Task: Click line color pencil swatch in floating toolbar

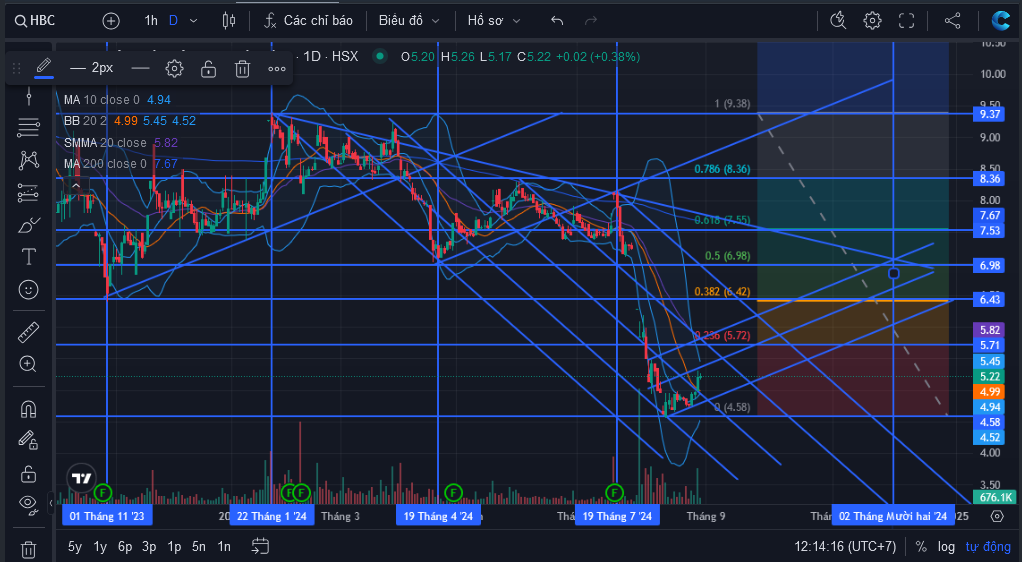Action: coord(44,68)
